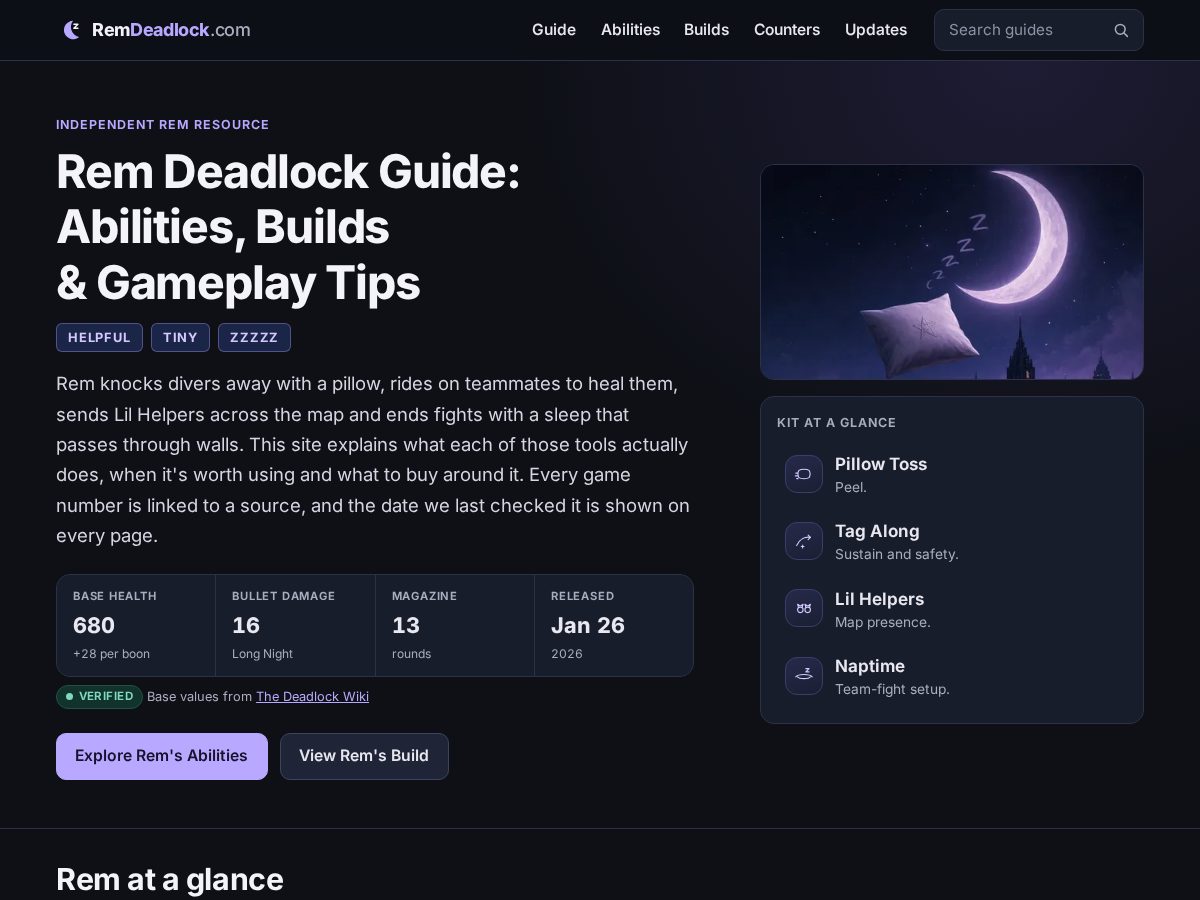Screen dimensions: 1200x900
Task: Click the Released date Jan 26
Action: tap(588, 626)
